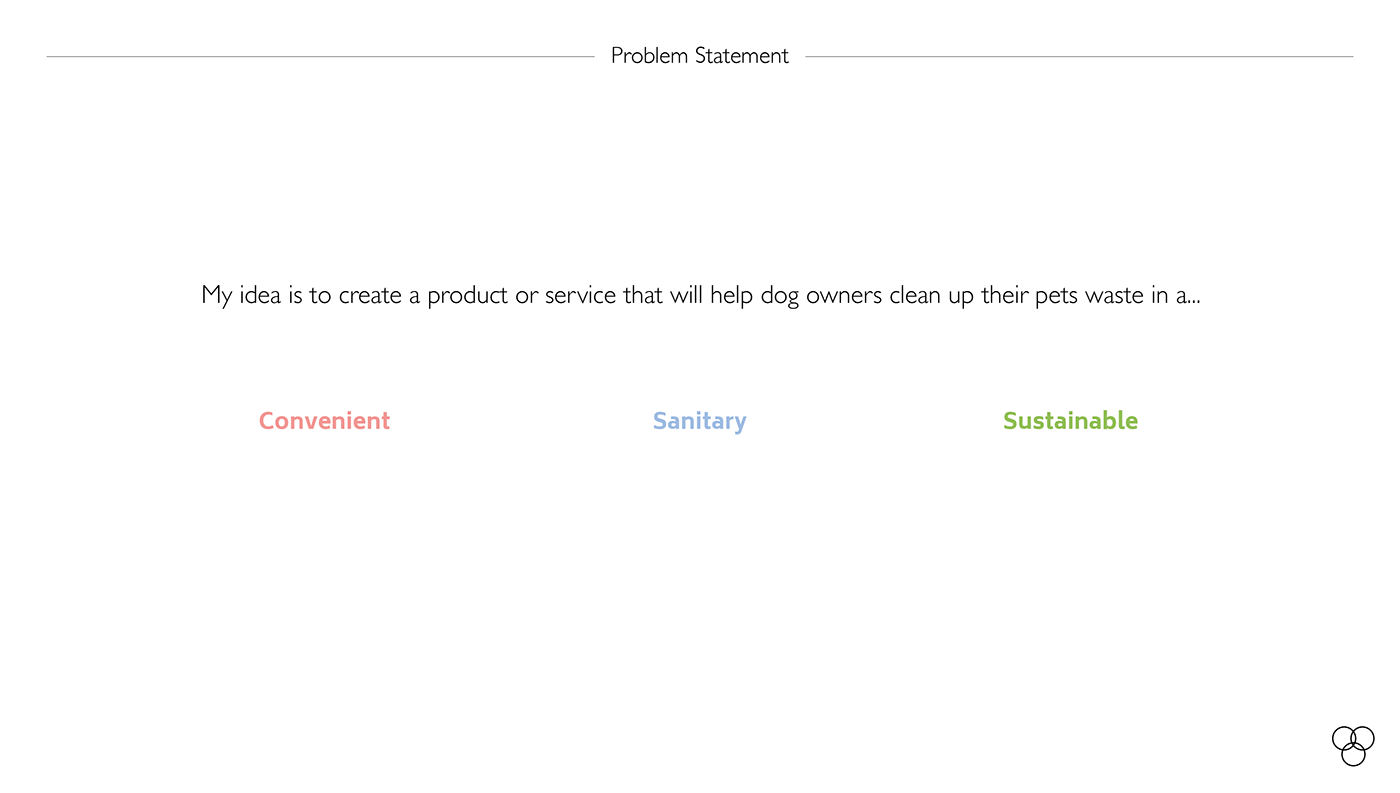This screenshot has height=793, width=1400.
Task: Click the word "idea" in the sentence
Action: [260, 296]
